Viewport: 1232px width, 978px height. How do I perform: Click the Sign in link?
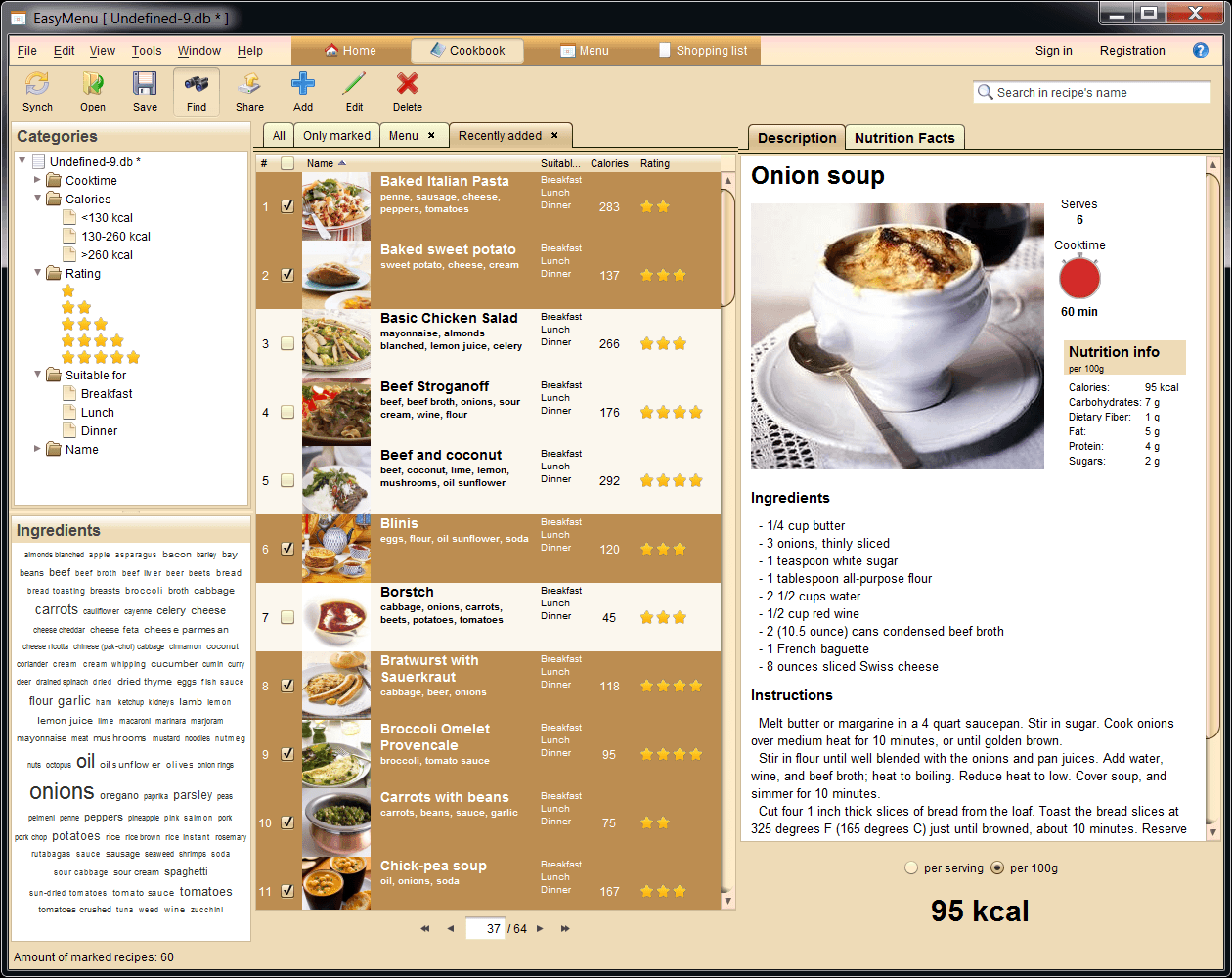[1053, 51]
